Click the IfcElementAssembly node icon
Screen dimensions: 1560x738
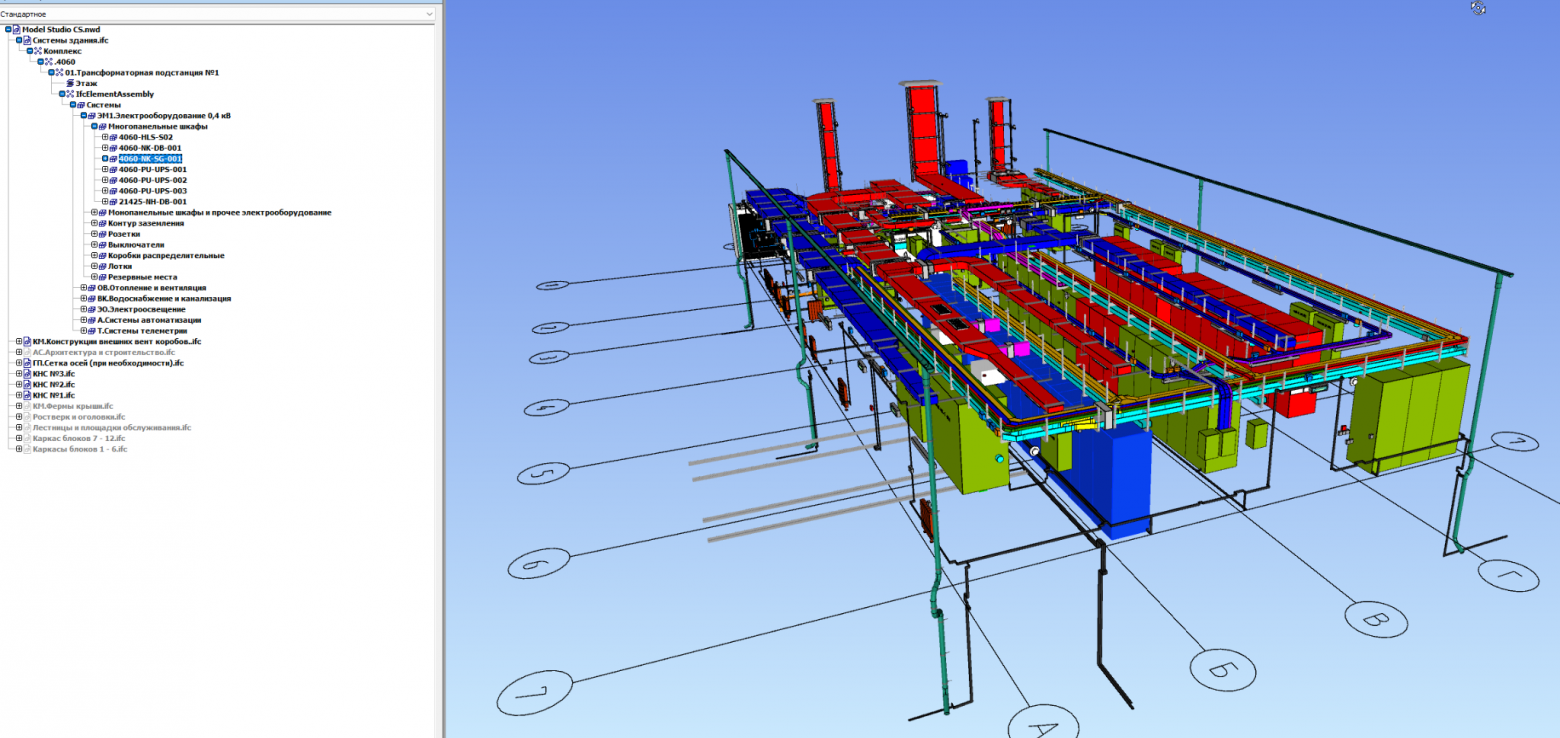pos(70,94)
